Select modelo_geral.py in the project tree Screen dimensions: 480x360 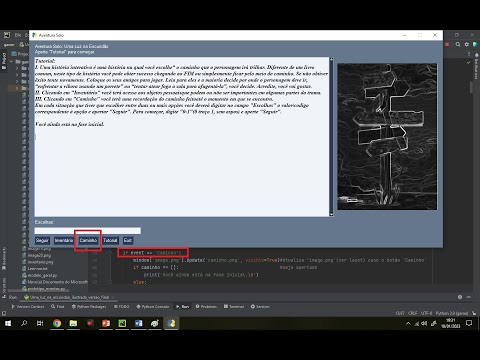point(40,275)
